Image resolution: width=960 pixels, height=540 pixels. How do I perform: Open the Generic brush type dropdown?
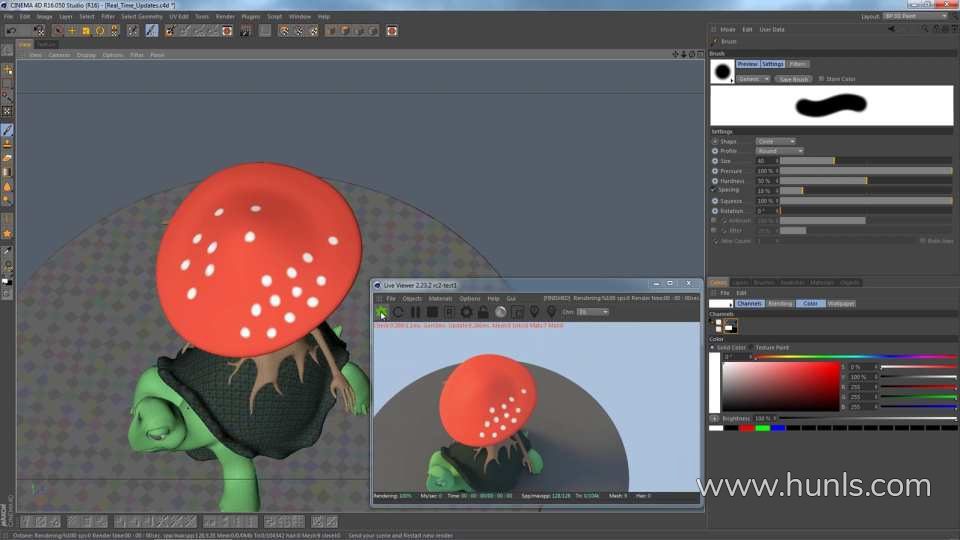point(753,79)
